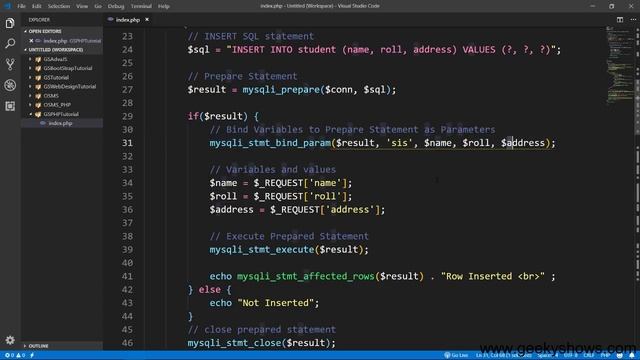640x360 pixels.
Task: Click the Spaces: 4 indentation indicator
Action: click(x=547, y=355)
